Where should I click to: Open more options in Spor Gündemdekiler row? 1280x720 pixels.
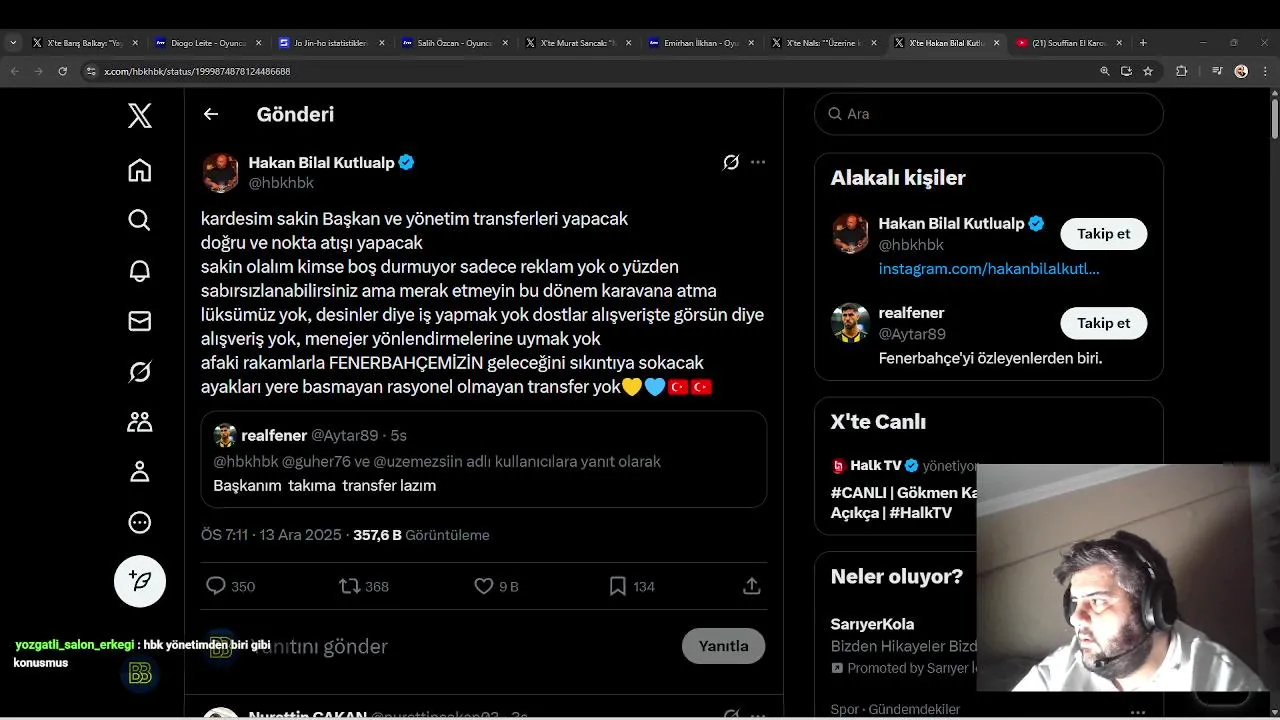click(1138, 711)
